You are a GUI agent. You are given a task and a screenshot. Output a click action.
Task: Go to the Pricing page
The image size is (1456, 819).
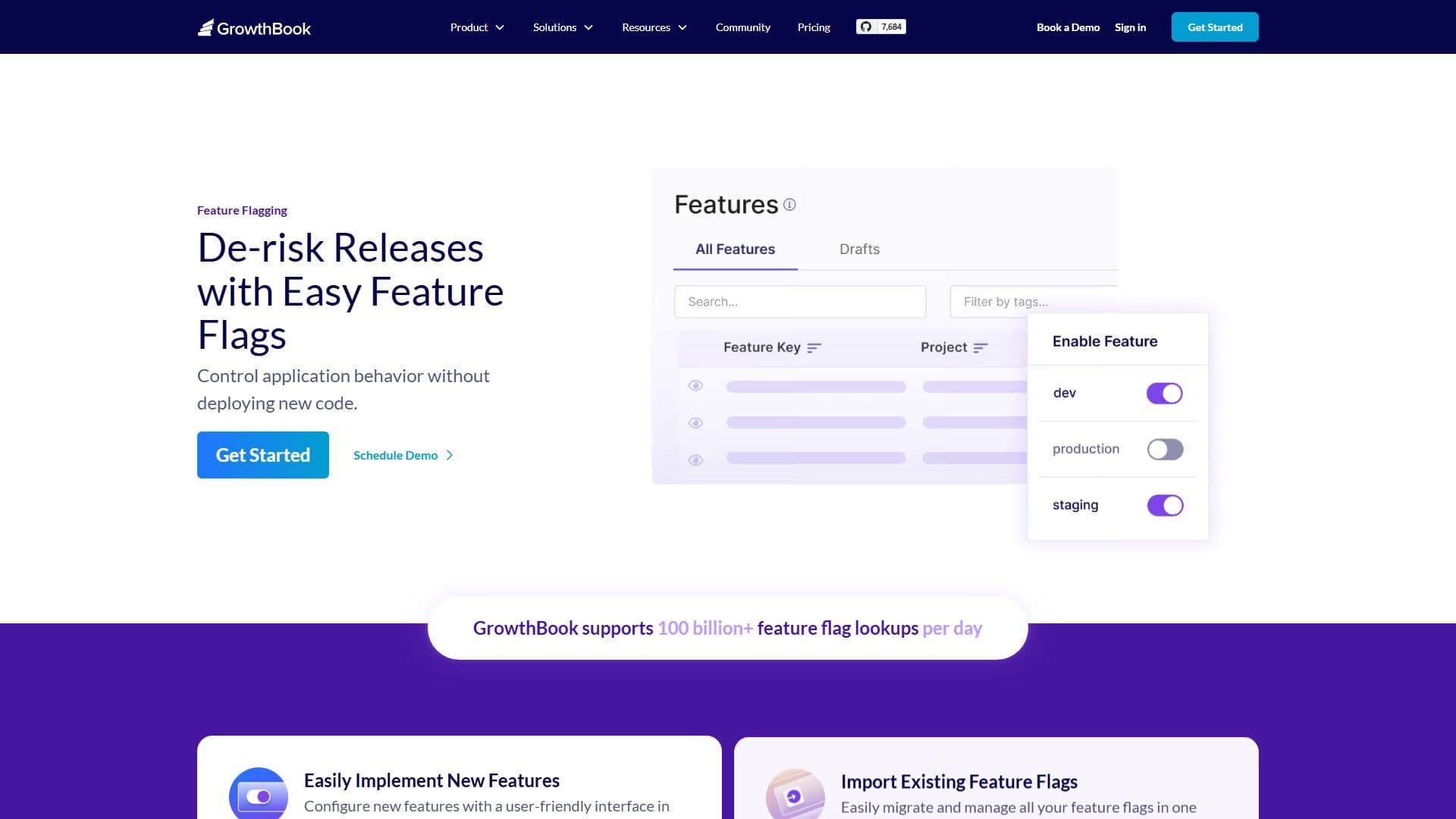tap(814, 27)
